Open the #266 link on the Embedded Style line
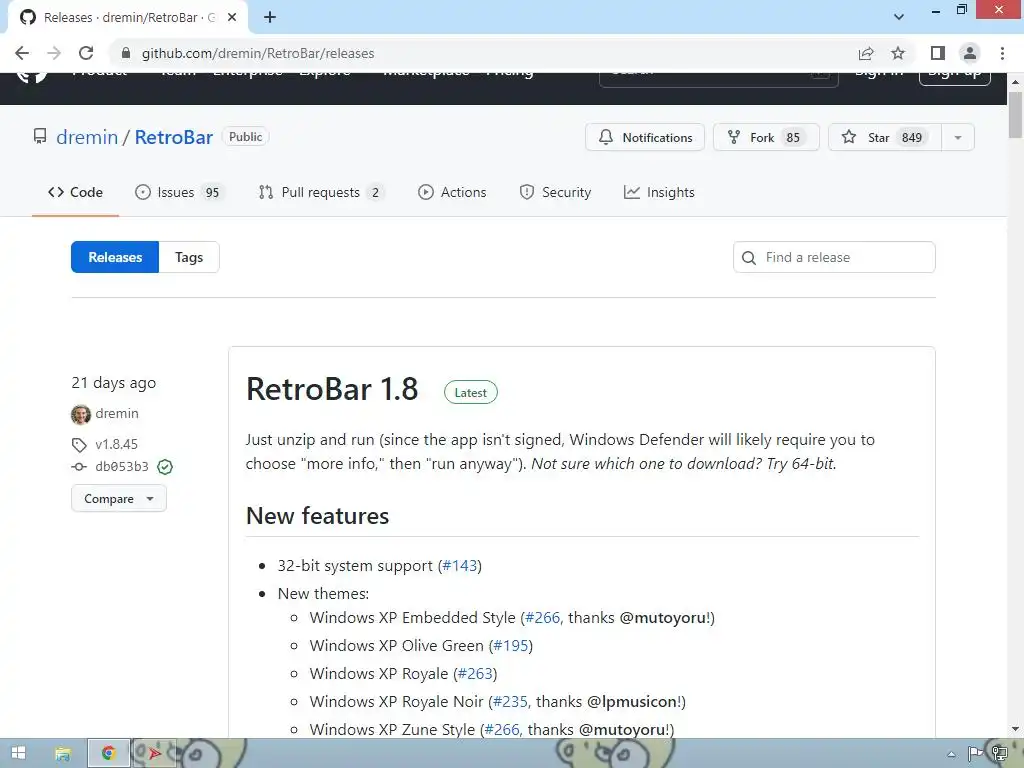This screenshot has width=1024, height=768. 543,618
